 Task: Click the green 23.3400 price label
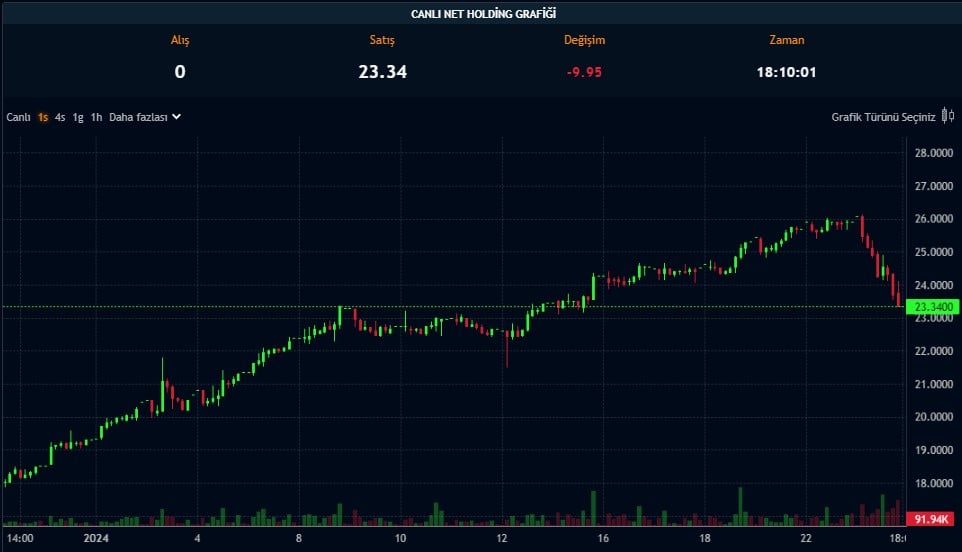tap(933, 308)
